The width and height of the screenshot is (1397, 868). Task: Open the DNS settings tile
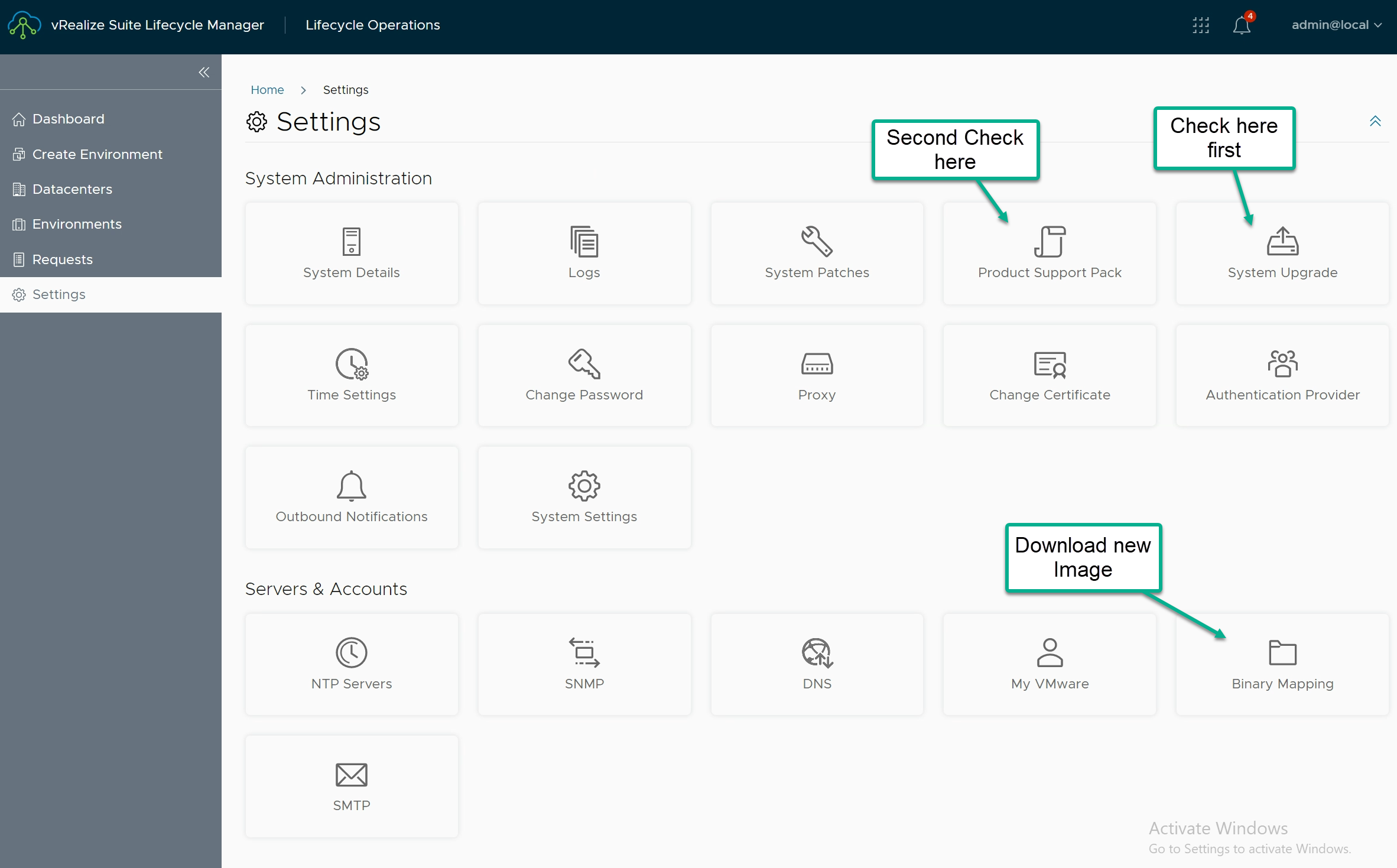[x=816, y=665]
